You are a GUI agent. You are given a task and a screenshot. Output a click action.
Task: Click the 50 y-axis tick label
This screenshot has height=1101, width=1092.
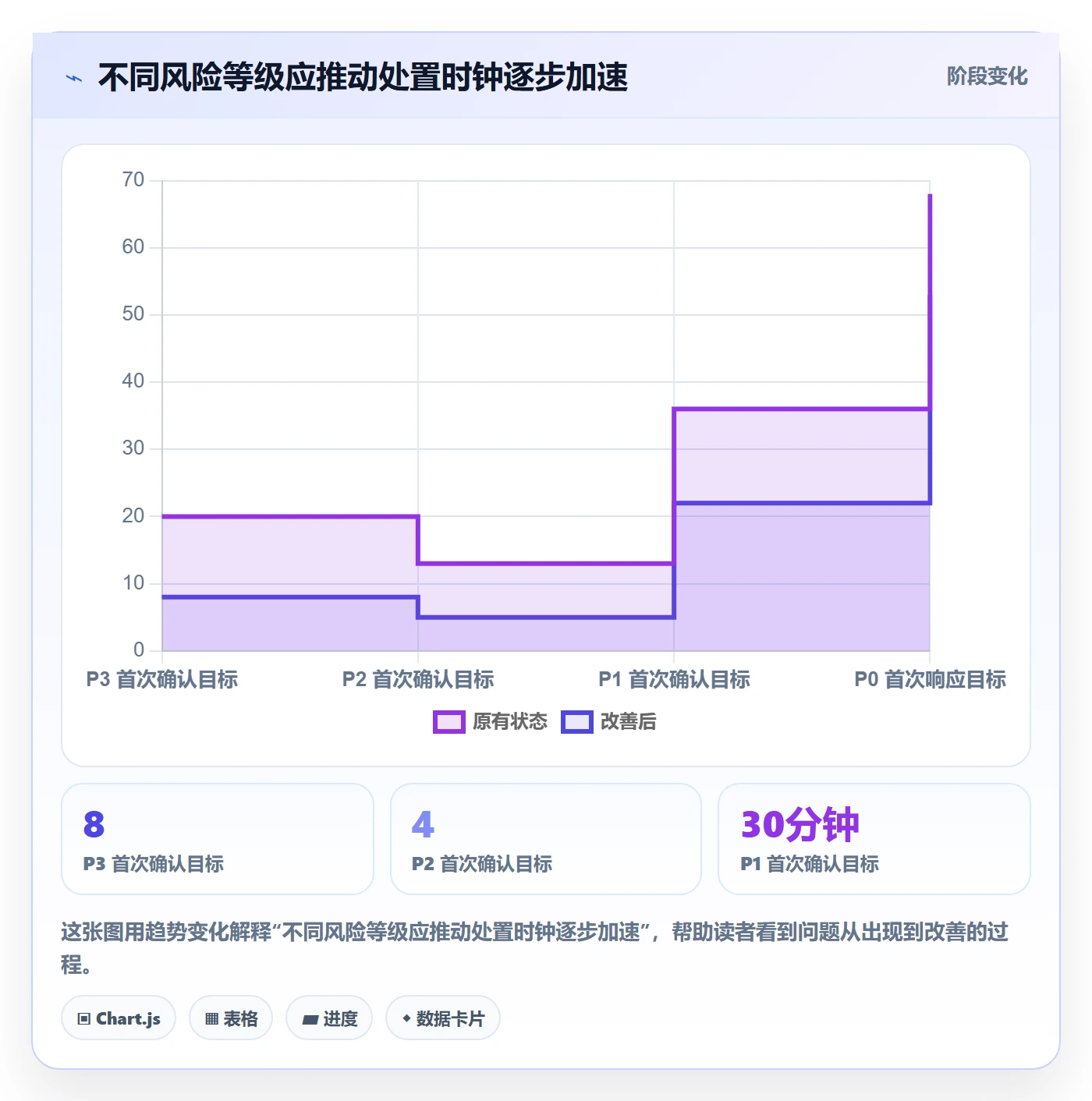click(133, 314)
